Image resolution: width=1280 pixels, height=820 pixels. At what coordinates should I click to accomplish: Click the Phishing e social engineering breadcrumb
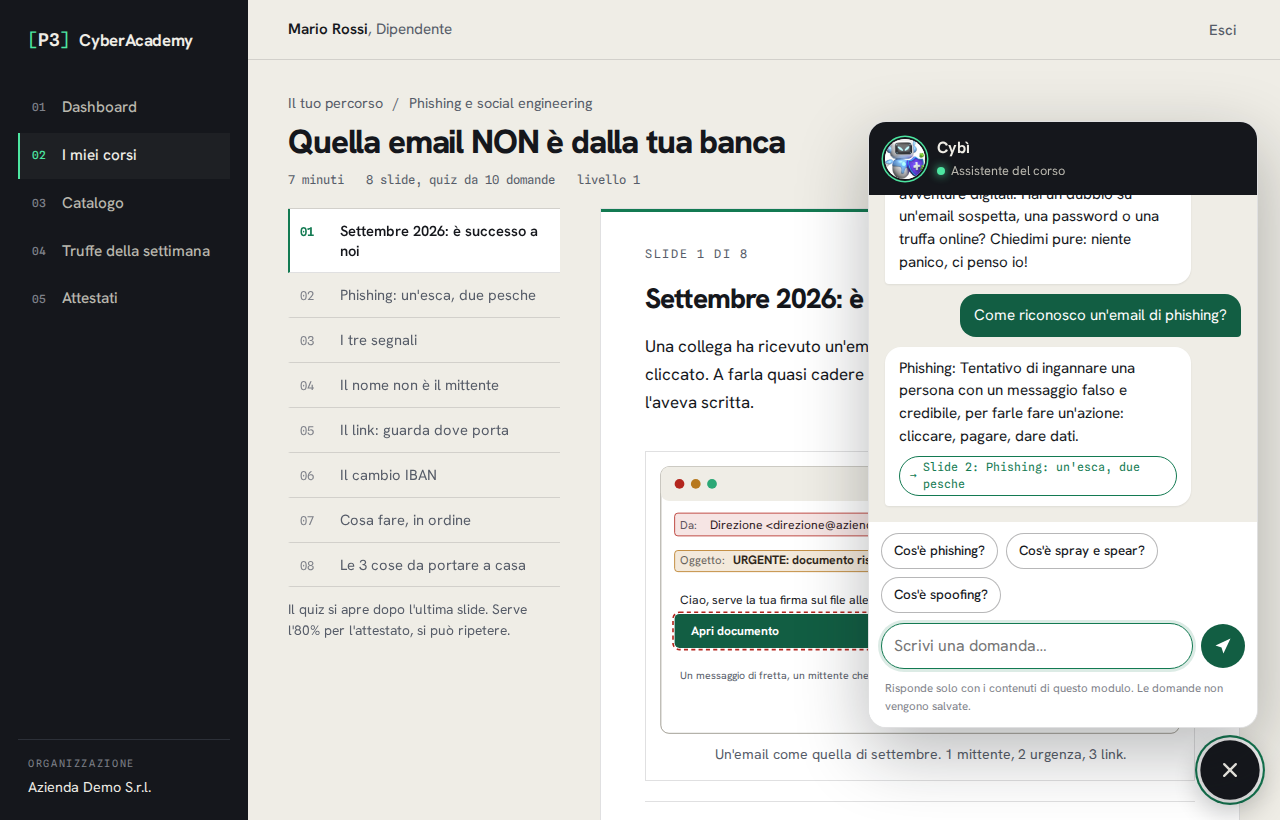coord(501,103)
